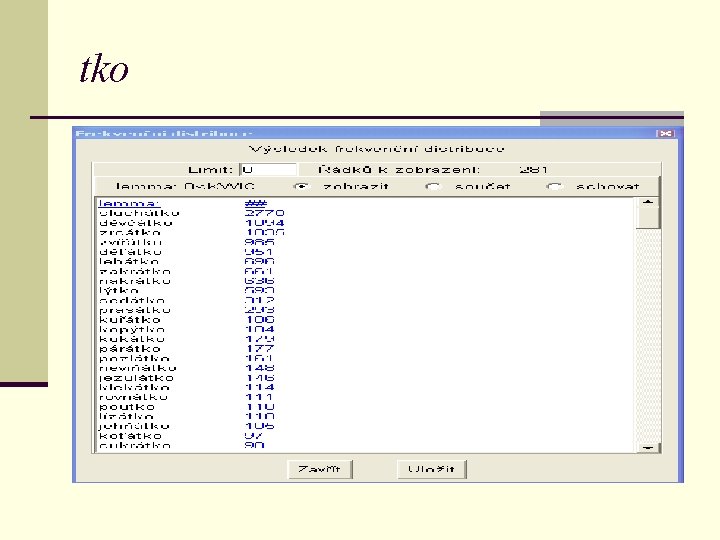Click the 'Zavřít' button
The height and width of the screenshot is (540, 720).
[x=320, y=469]
